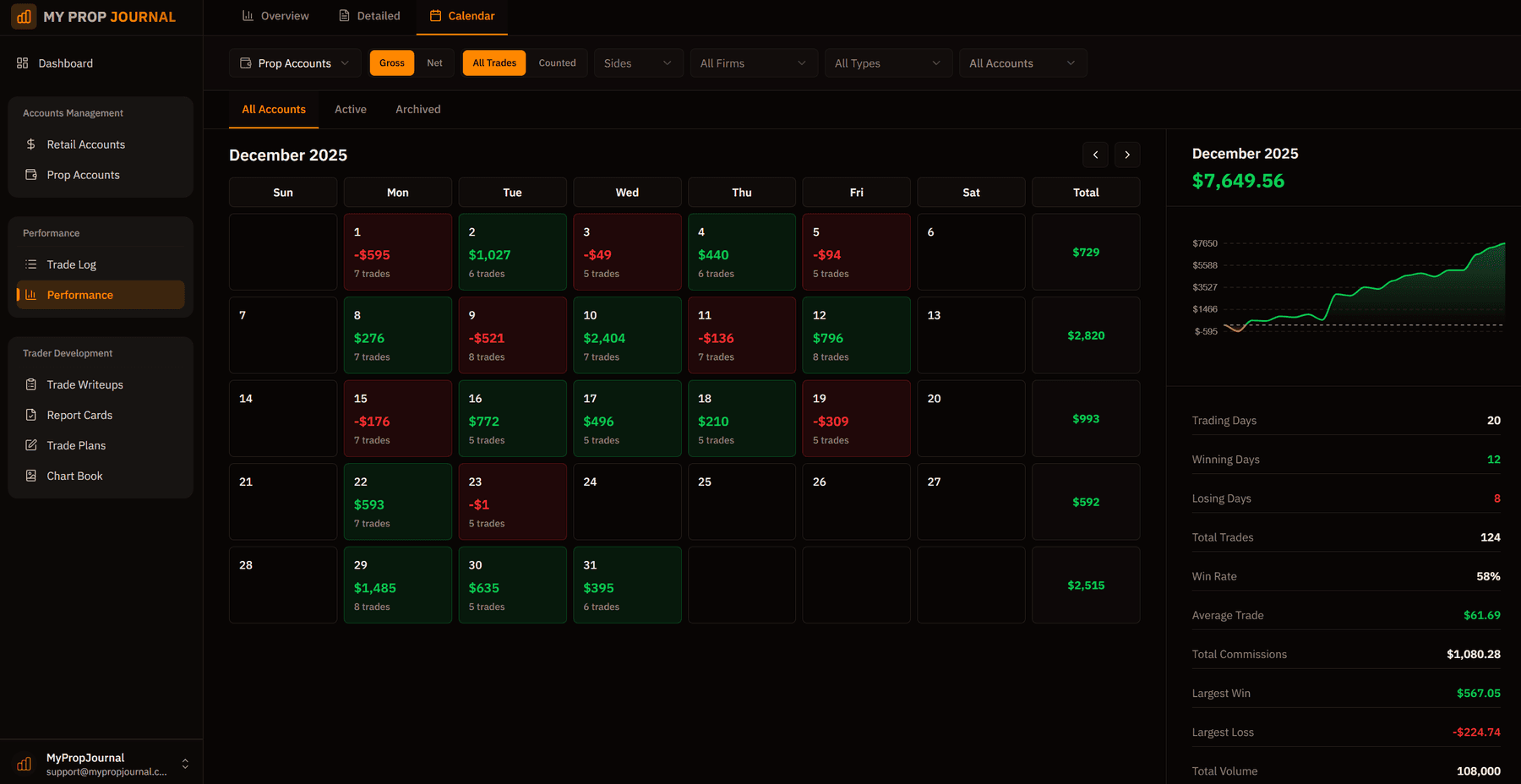Switch to the Overview tab
The height and width of the screenshot is (784, 1521).
(275, 15)
